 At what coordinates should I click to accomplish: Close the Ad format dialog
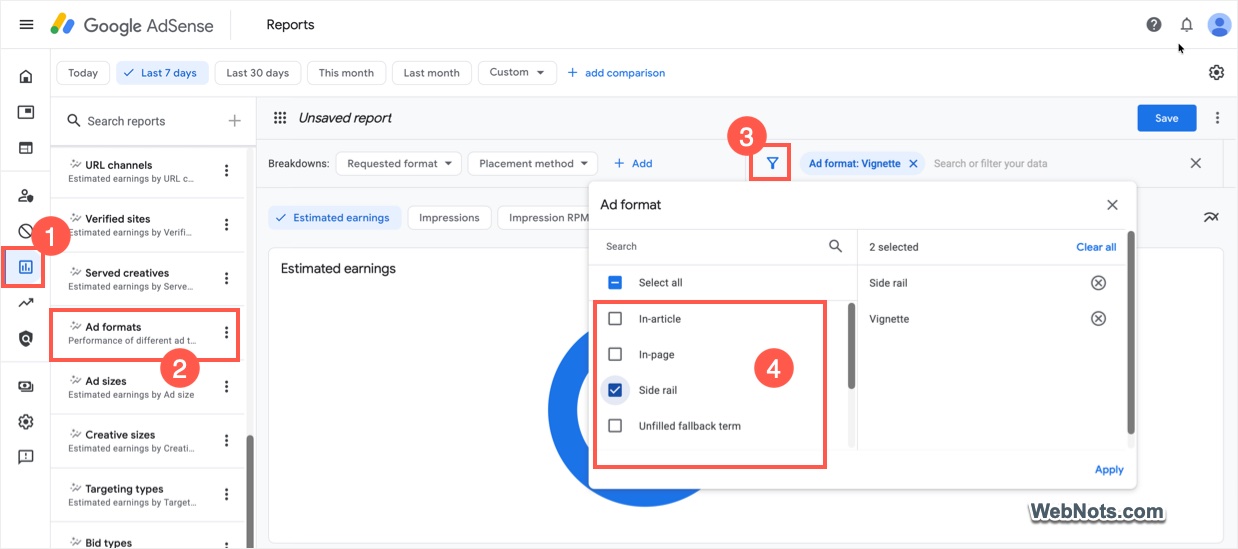[1112, 205]
